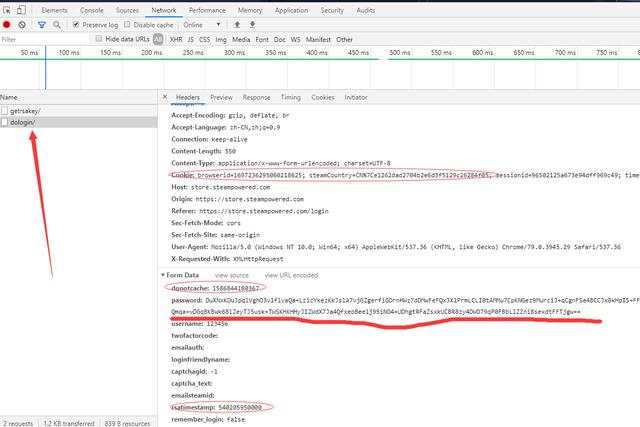640x427 pixels.
Task: Export HAR file download arrow
Action: point(253,24)
